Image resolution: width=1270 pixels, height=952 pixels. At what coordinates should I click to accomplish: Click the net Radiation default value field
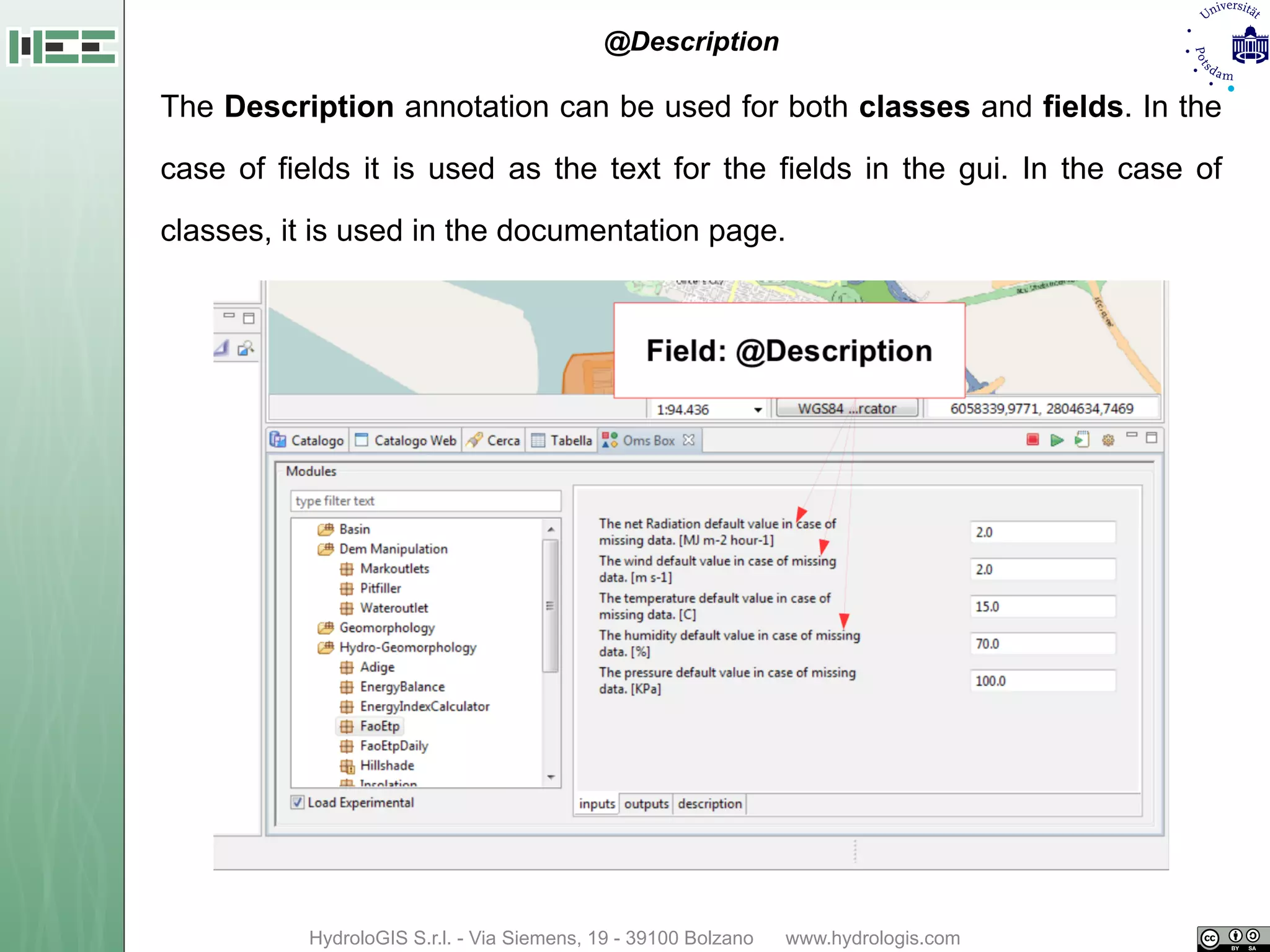coord(1043,532)
